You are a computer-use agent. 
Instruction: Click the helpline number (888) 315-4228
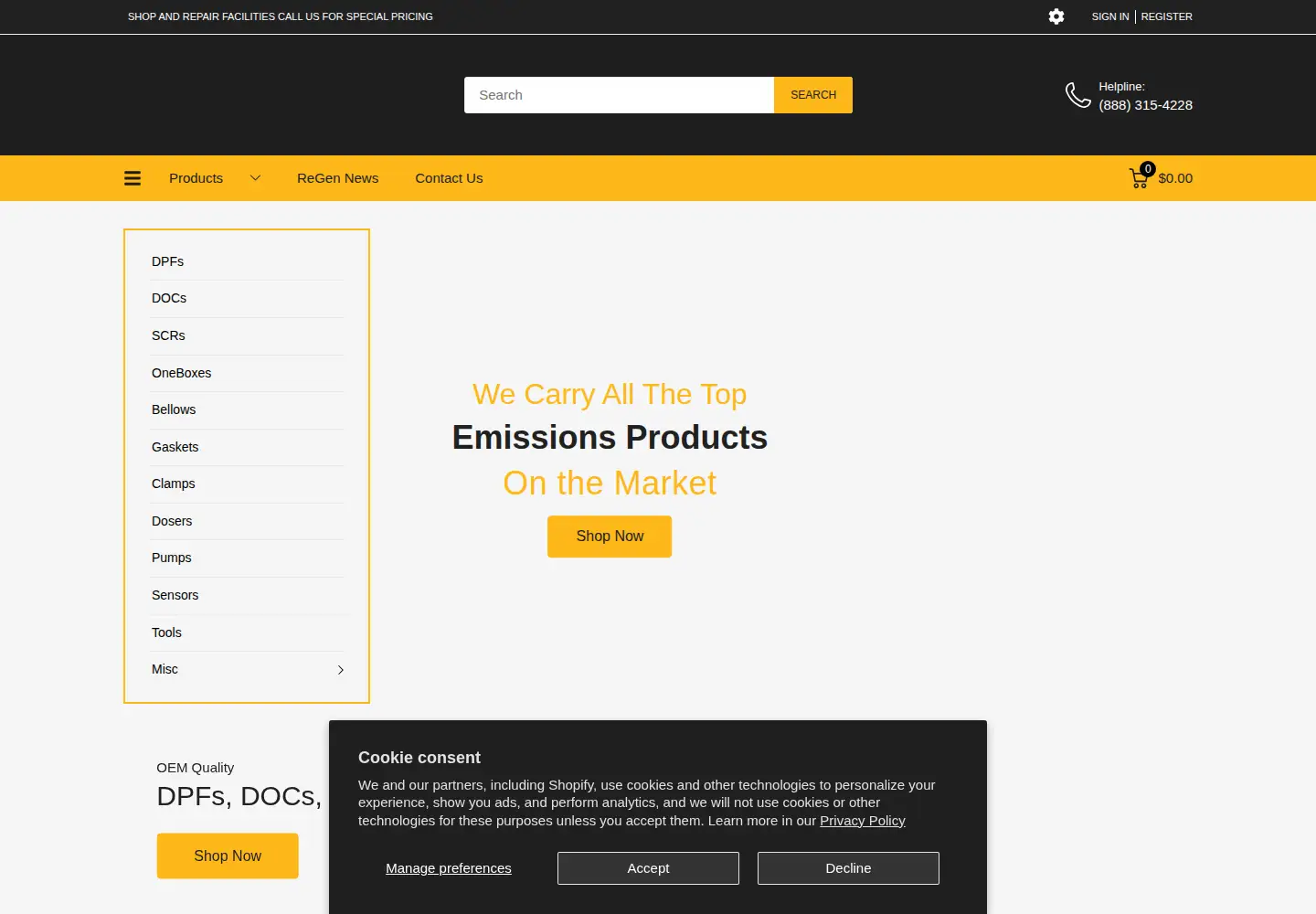(x=1145, y=105)
